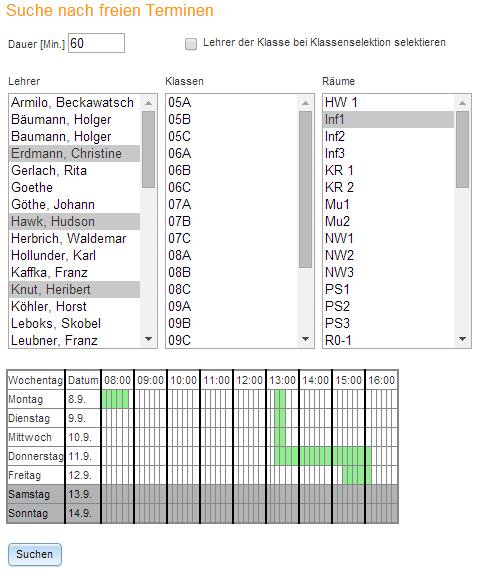Click green free slot Donnerstag 14:00

(316, 456)
